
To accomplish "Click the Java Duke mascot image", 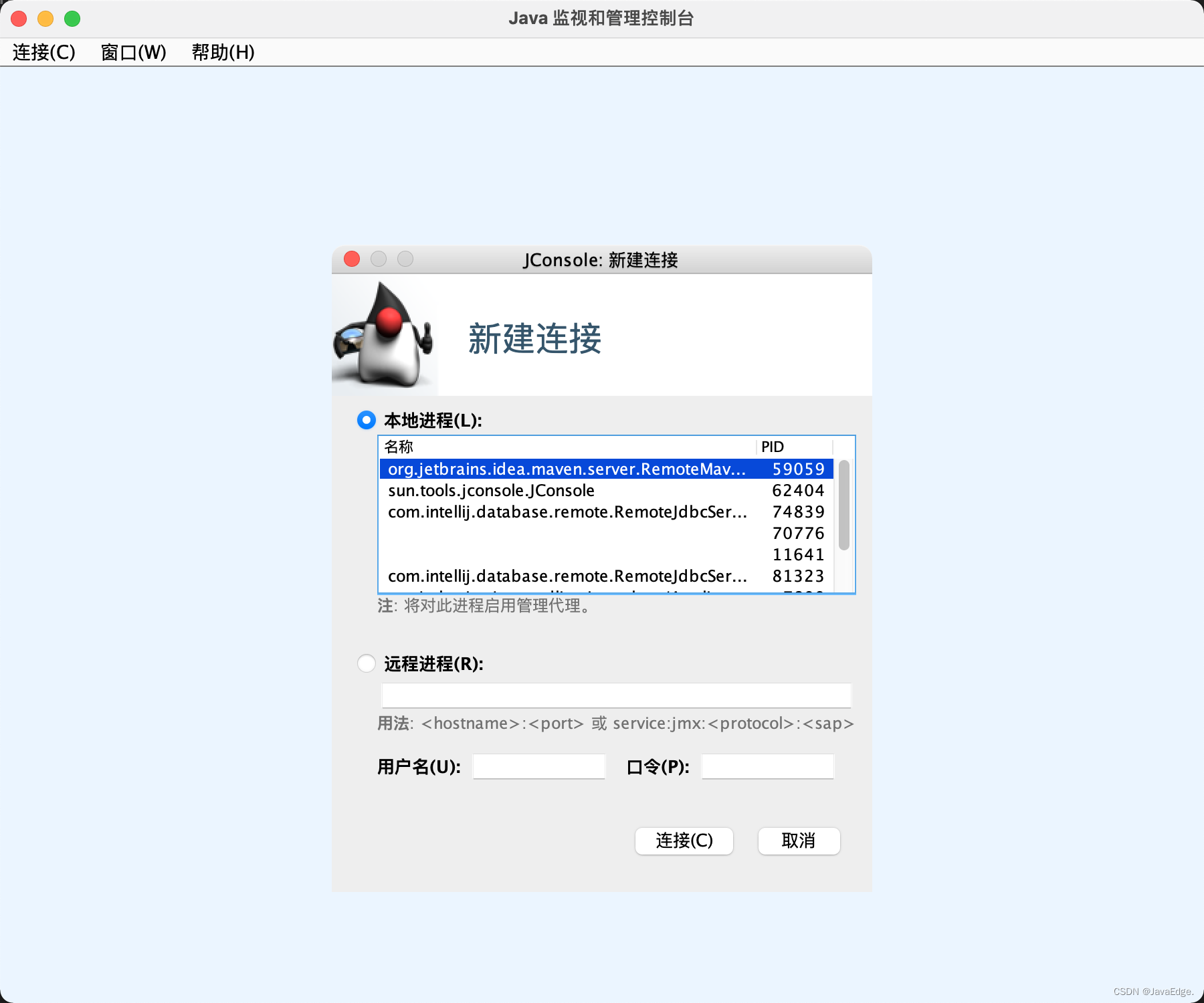I will 384,334.
